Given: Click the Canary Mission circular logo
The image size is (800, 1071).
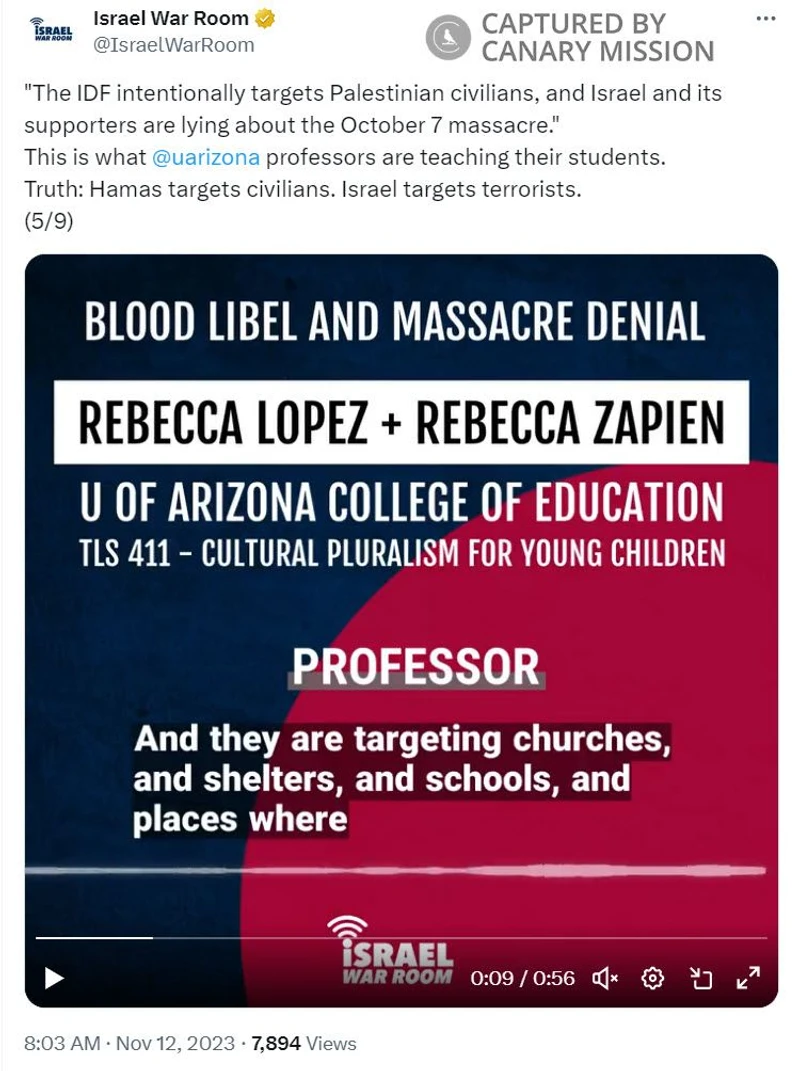Looking at the screenshot, I should [448, 37].
